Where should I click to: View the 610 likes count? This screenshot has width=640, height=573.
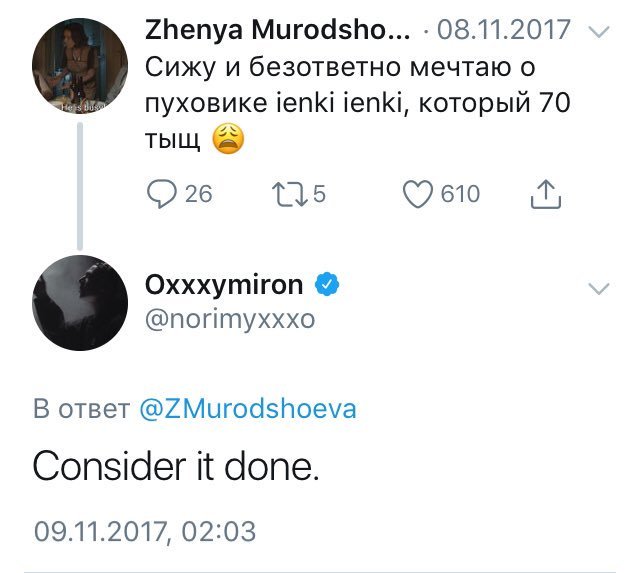pyautogui.click(x=460, y=193)
